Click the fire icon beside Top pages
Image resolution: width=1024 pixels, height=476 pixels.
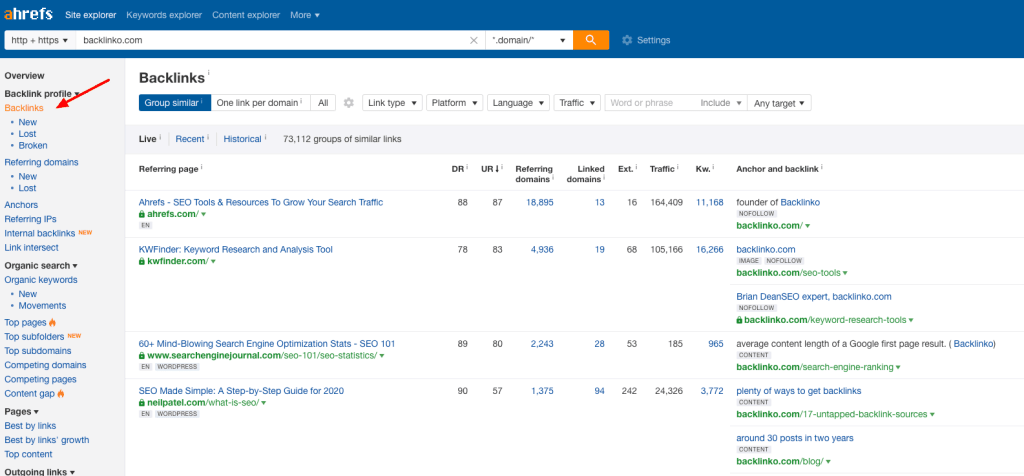53,323
